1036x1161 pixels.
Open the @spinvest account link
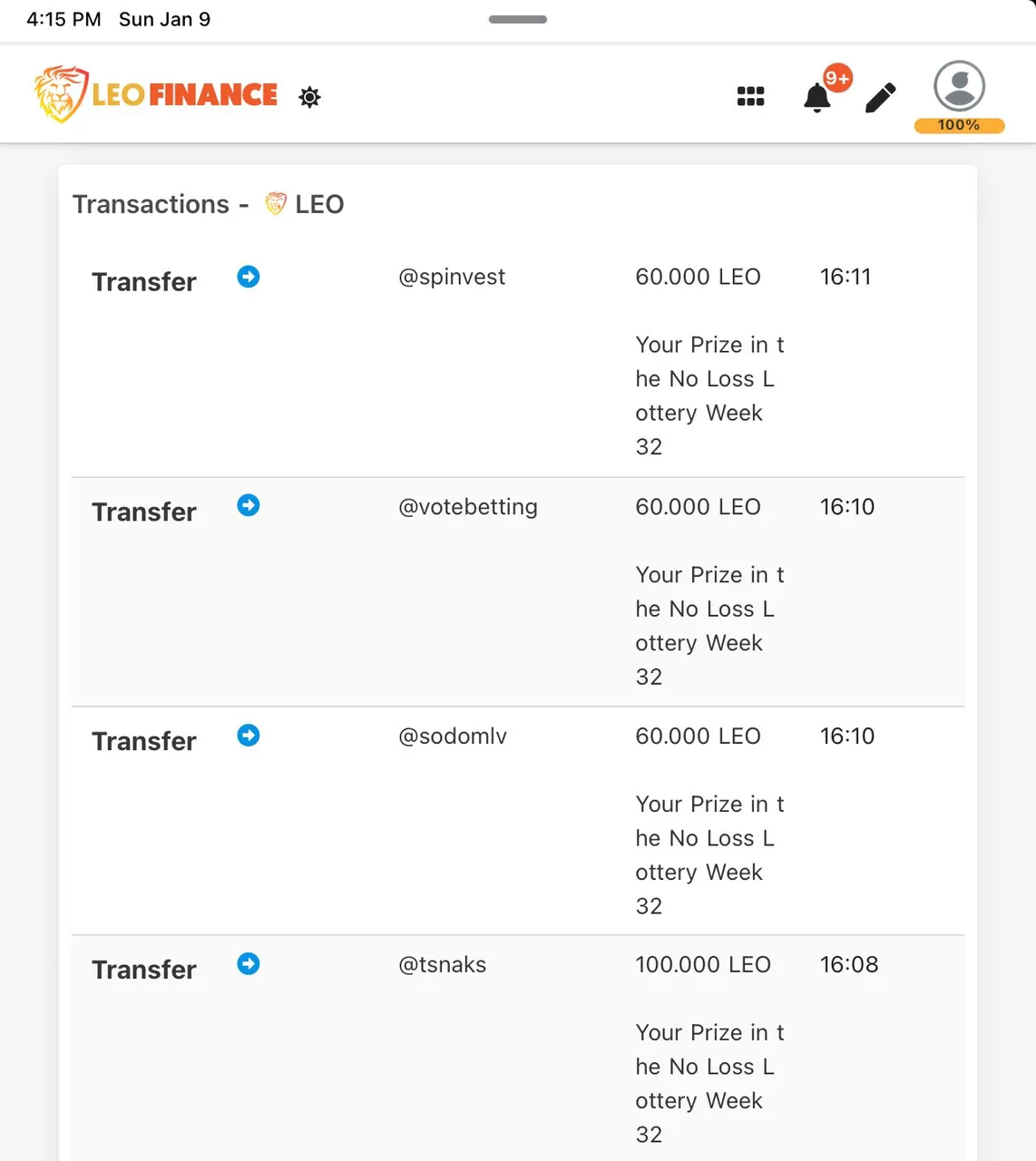point(452,278)
